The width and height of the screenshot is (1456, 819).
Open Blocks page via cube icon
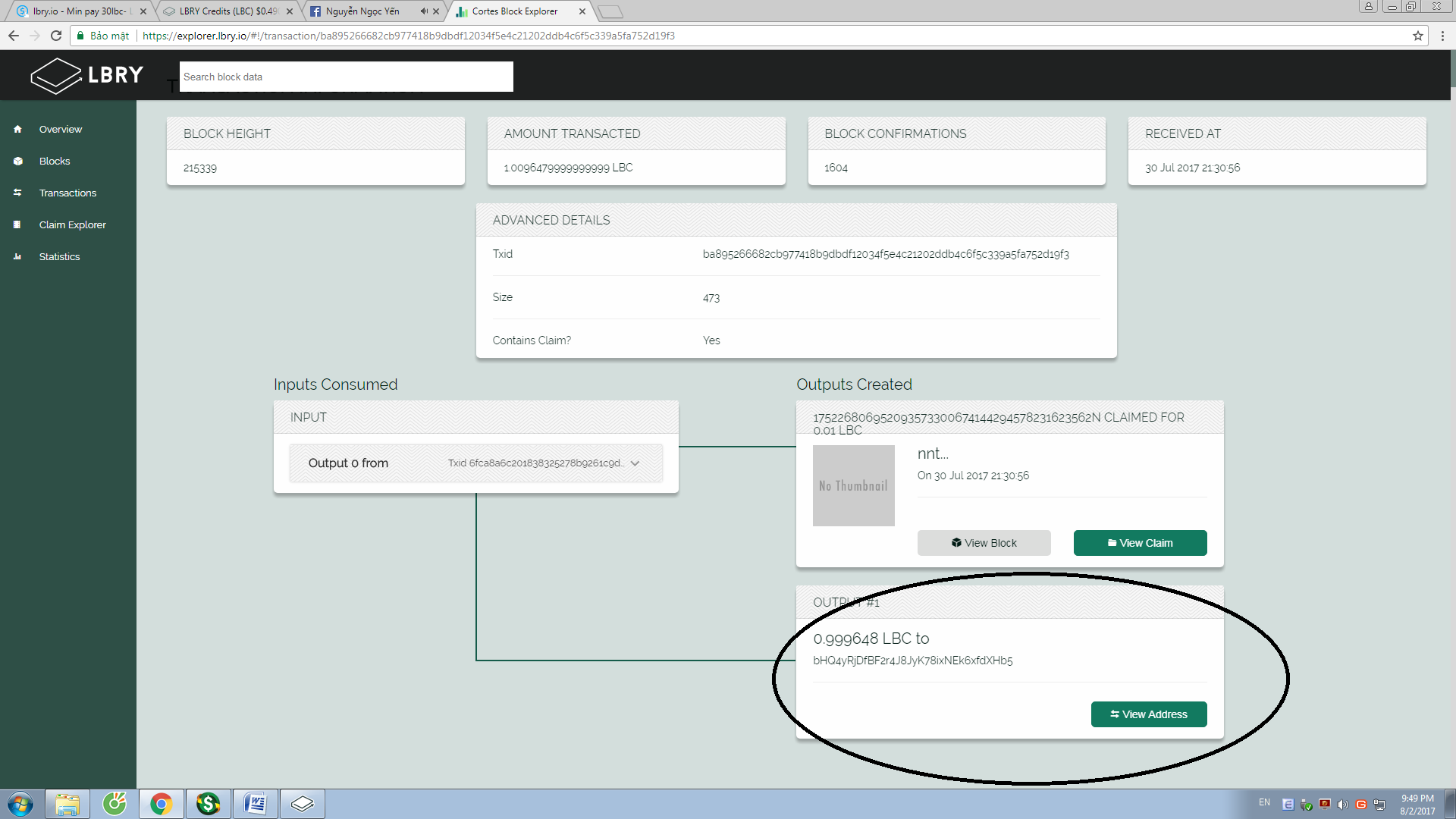tap(17, 161)
